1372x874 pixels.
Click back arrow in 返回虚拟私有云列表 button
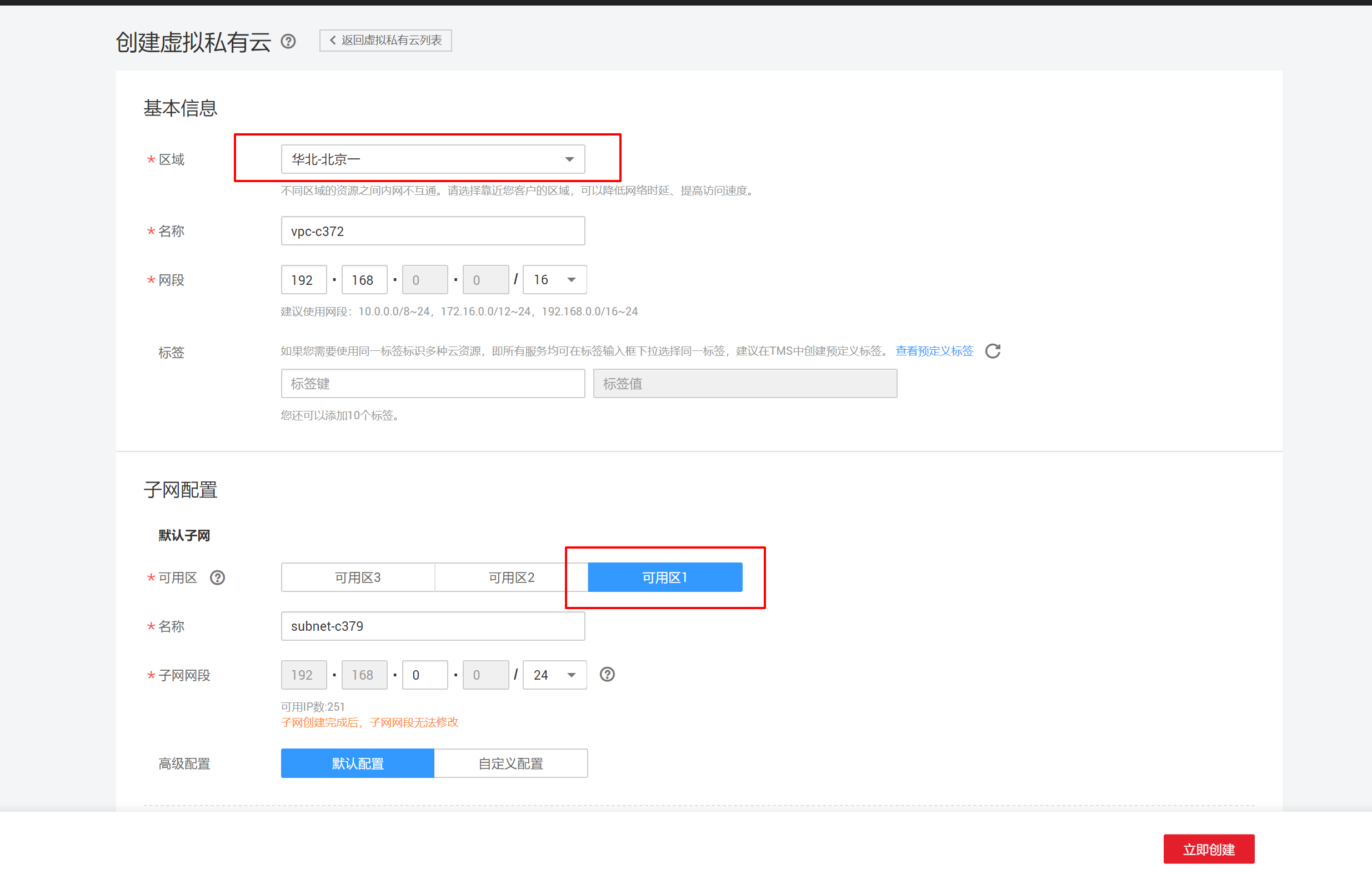(333, 41)
